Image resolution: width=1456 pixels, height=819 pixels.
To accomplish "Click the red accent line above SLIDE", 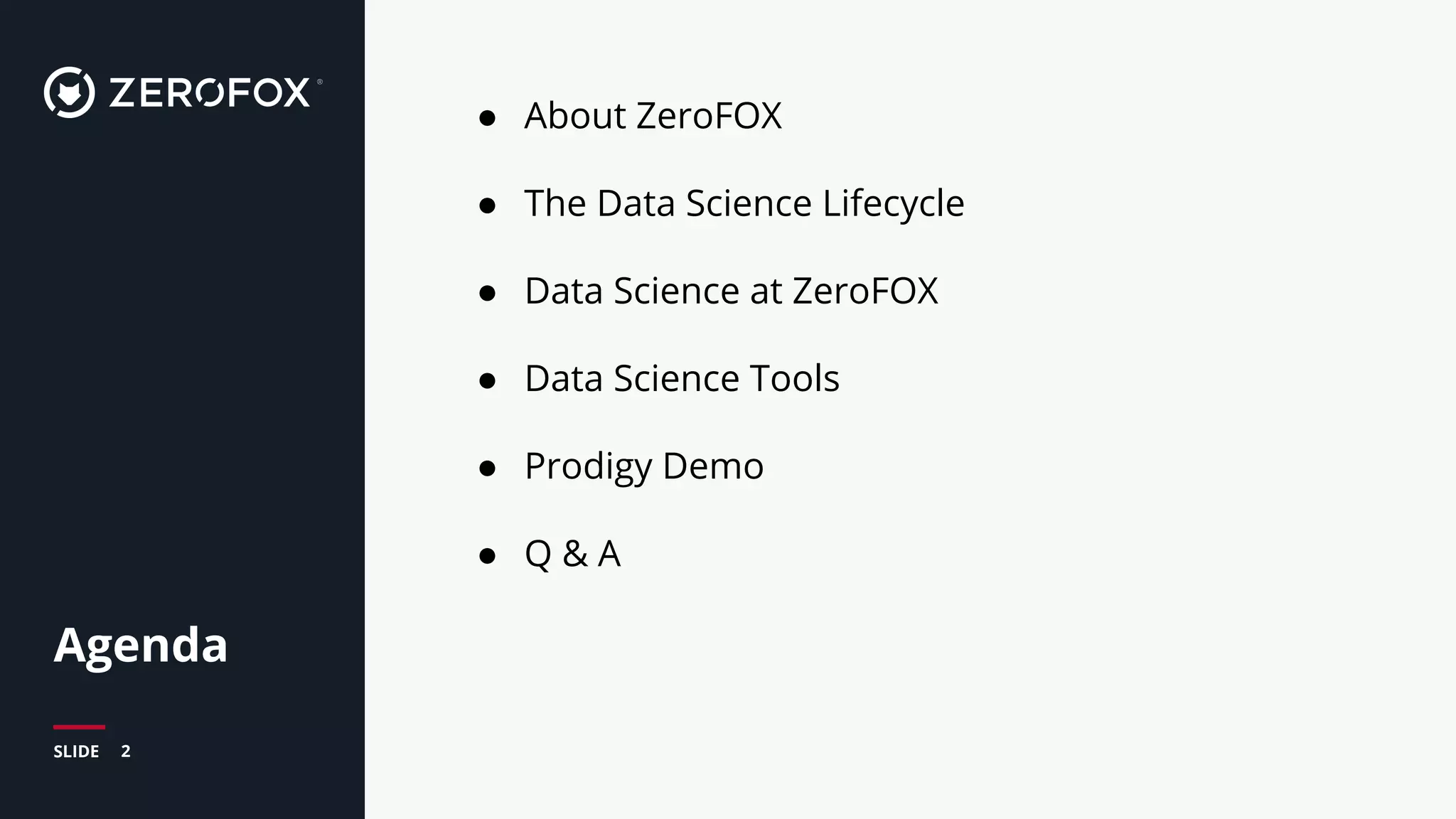I will 79,727.
